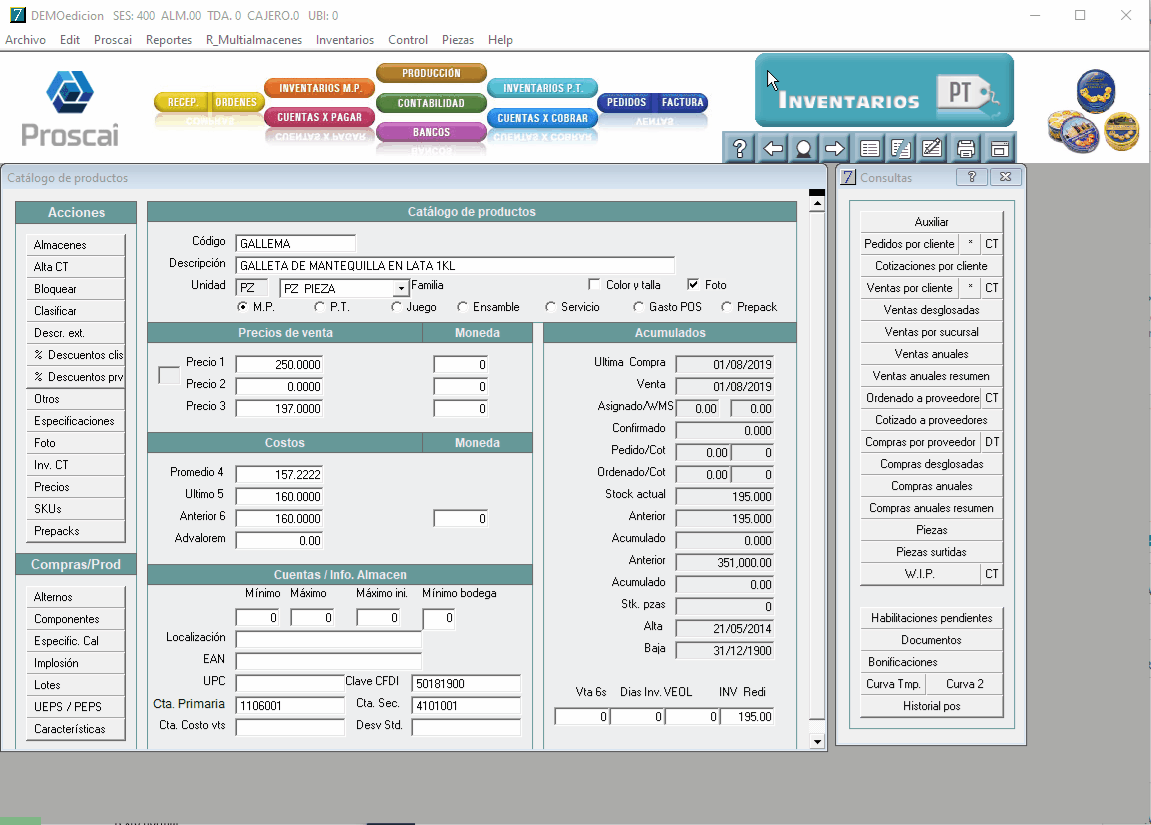This screenshot has height=825, width=1151.
Task: Print using the printer toolbar icon
Action: (966, 149)
